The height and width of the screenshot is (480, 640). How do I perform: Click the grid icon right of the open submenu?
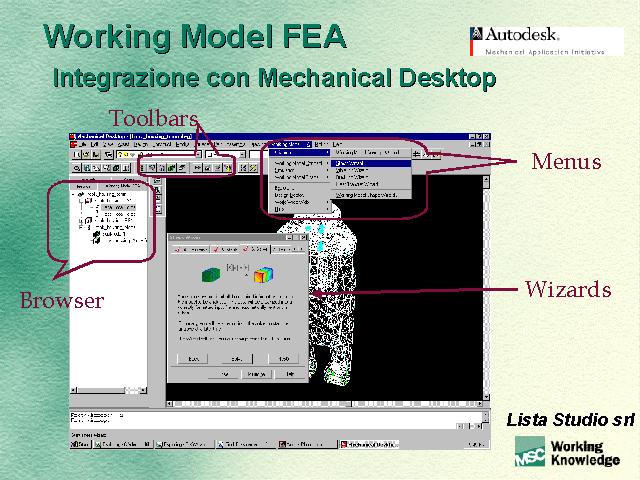pyautogui.click(x=416, y=154)
